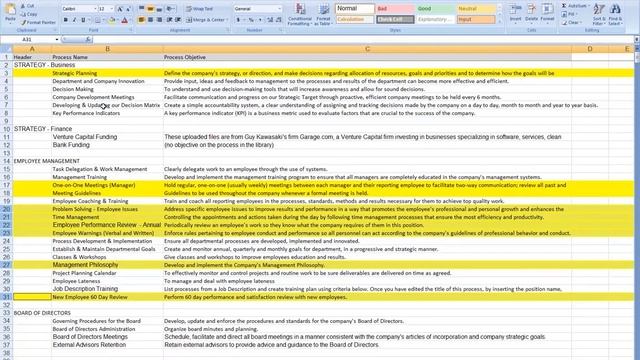Apply Comma Style format
The width and height of the screenshot is (640, 360).
pos(260,20)
